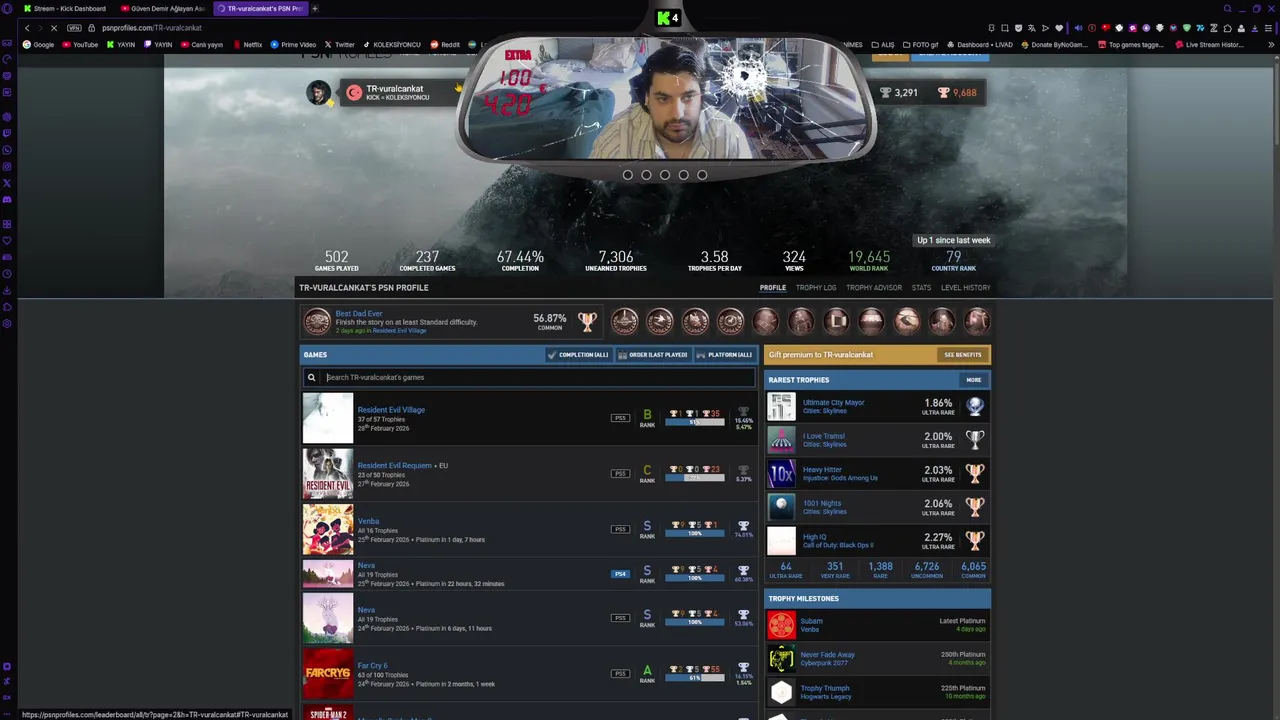Click MORE in Rarest Trophies
1280x720 pixels.
point(973,380)
